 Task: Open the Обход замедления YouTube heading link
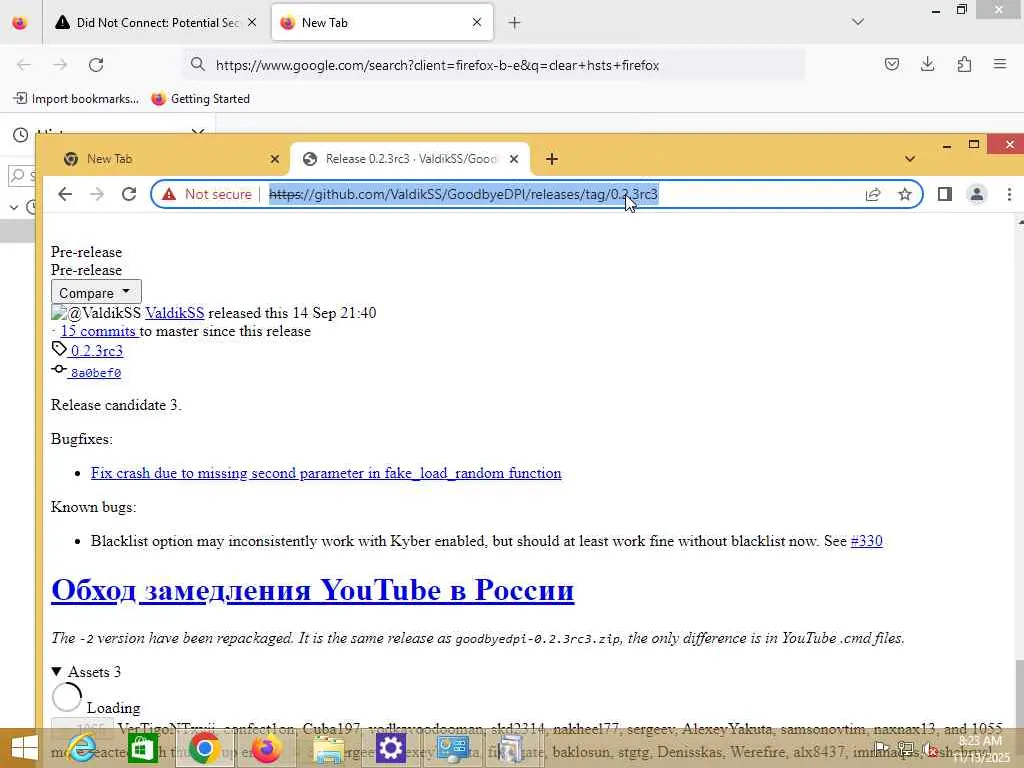[312, 590]
